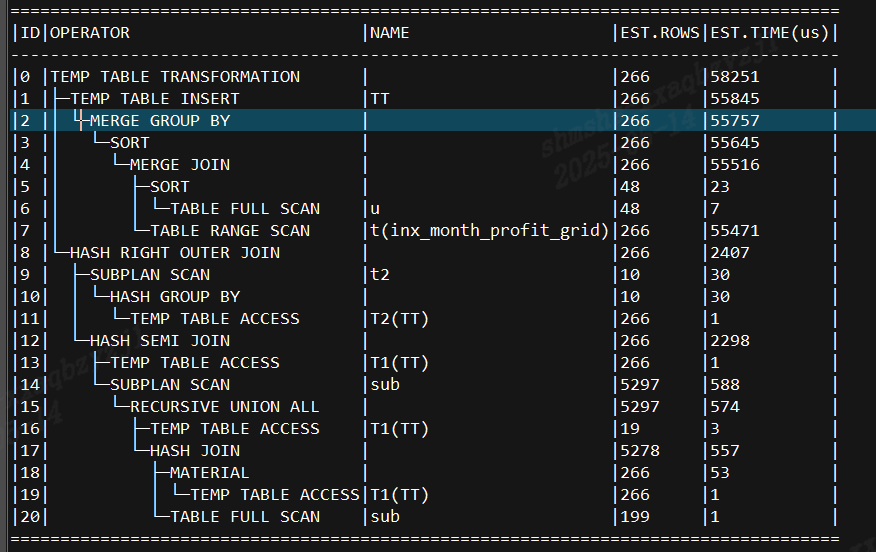Click the HASH GROUP BY operator

[175, 297]
